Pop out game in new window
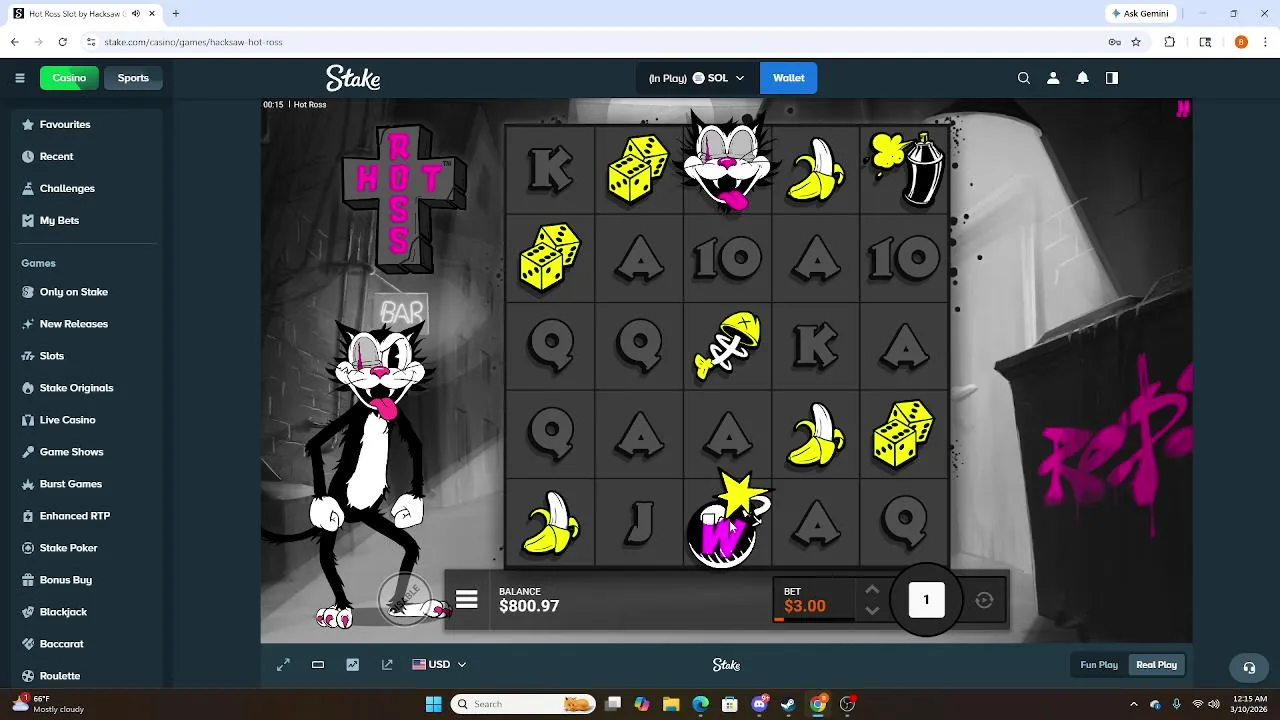The height and width of the screenshot is (720, 1280). point(387,665)
